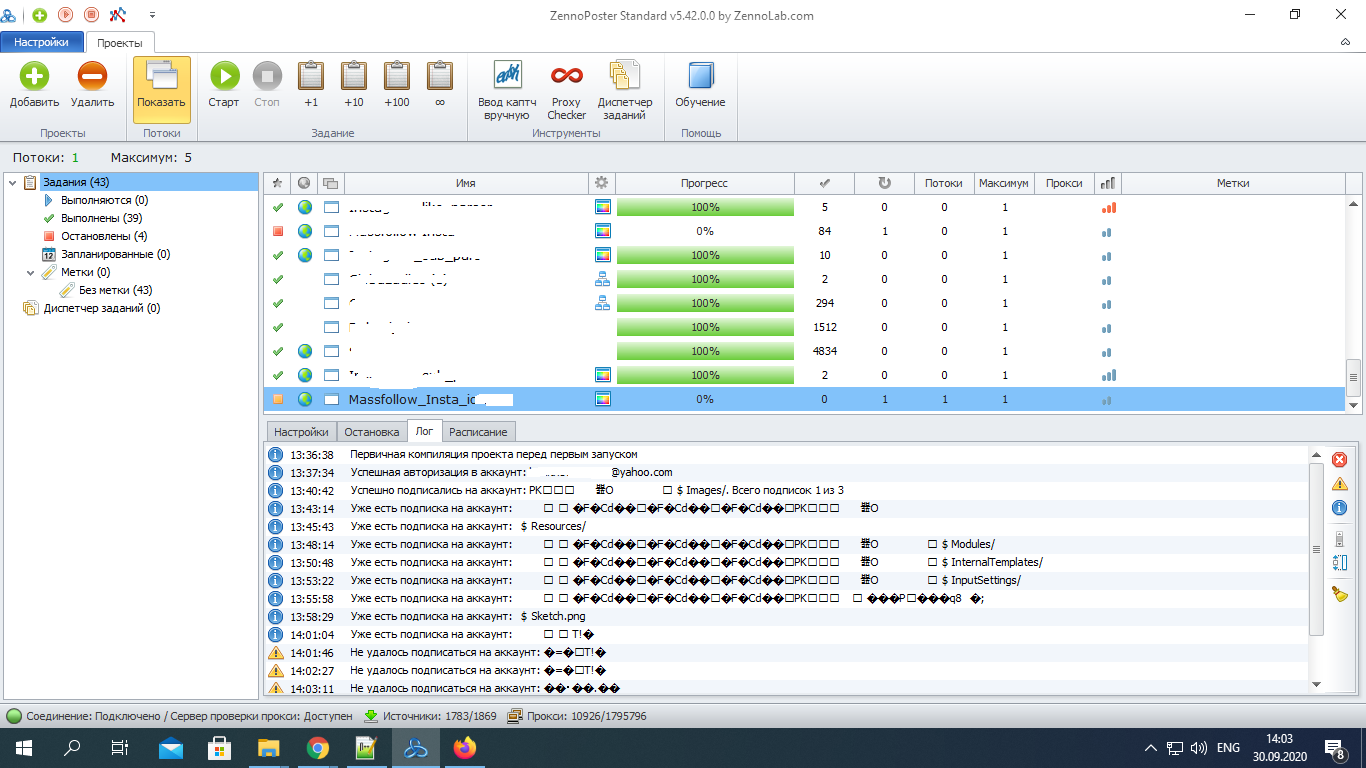Click the orange status square of selected Massfollow row
1366x768 pixels.
point(278,399)
